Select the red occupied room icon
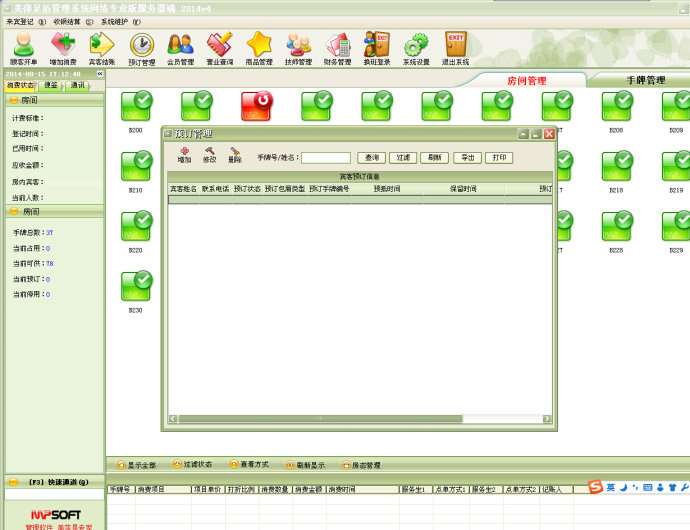Image resolution: width=690 pixels, height=530 pixels. point(257,106)
